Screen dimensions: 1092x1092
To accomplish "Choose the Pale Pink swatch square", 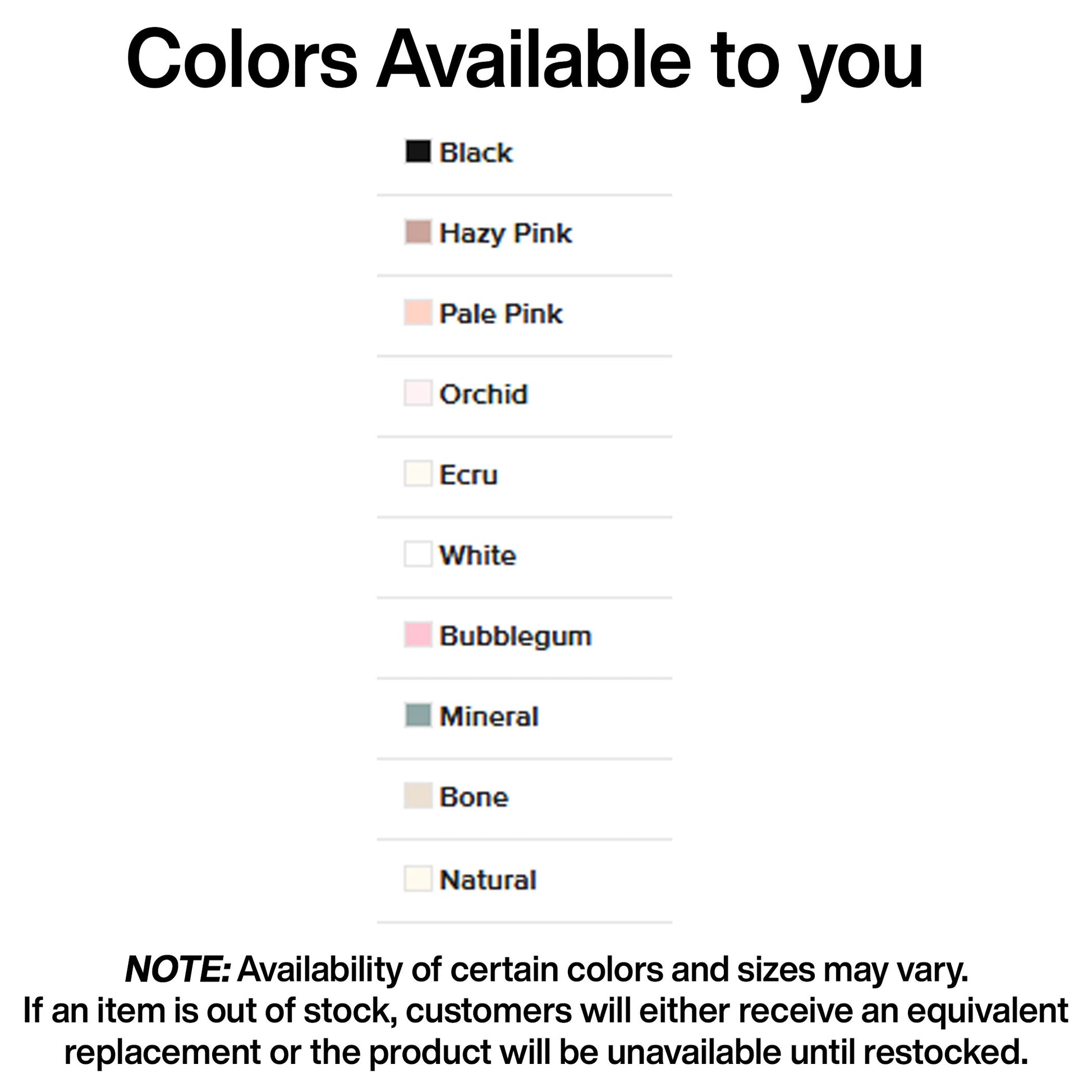I will pos(417,313).
